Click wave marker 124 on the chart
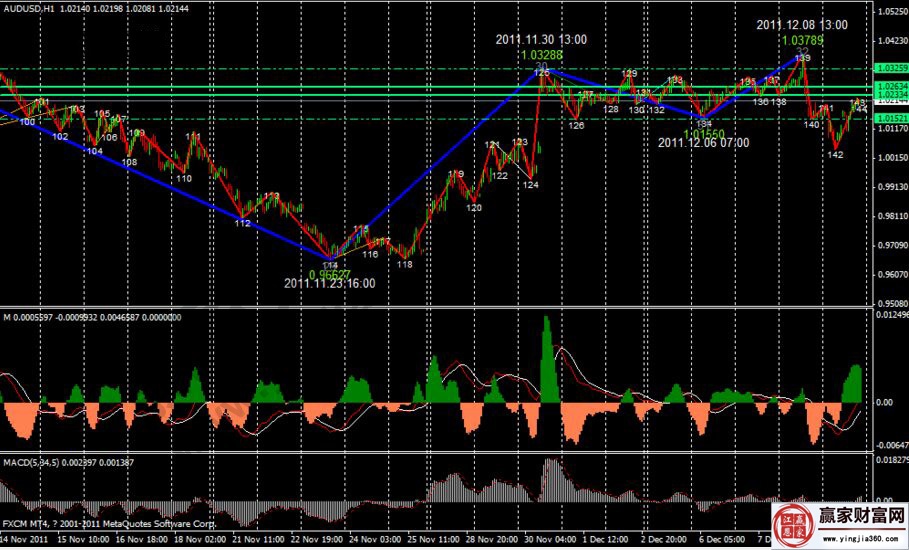 [530, 185]
